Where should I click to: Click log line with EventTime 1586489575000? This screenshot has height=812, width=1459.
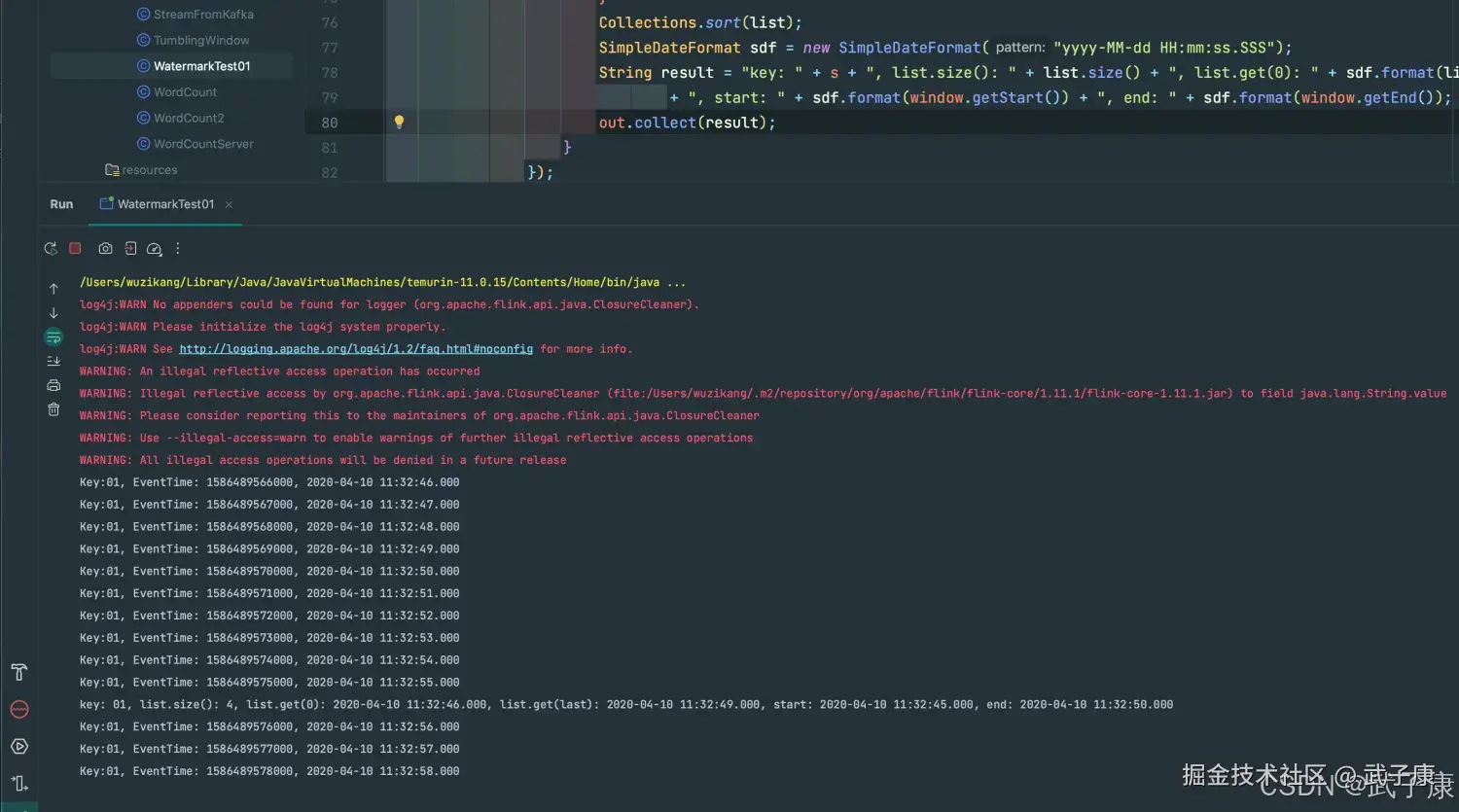269,683
